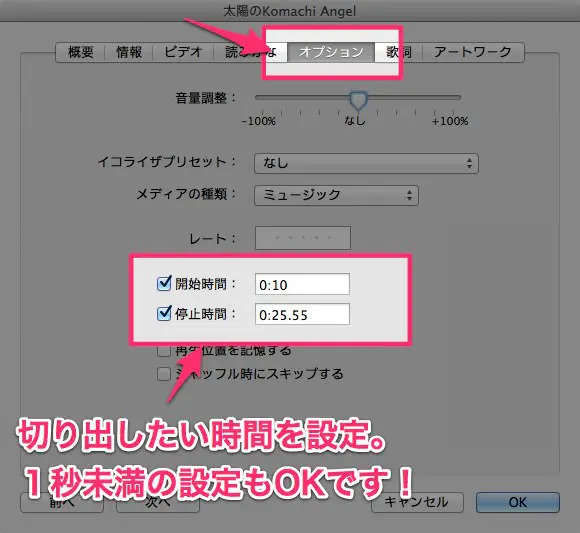Screen dimensions: 580x533
Task: Click the 前へ button
Action: pyautogui.click(x=62, y=502)
